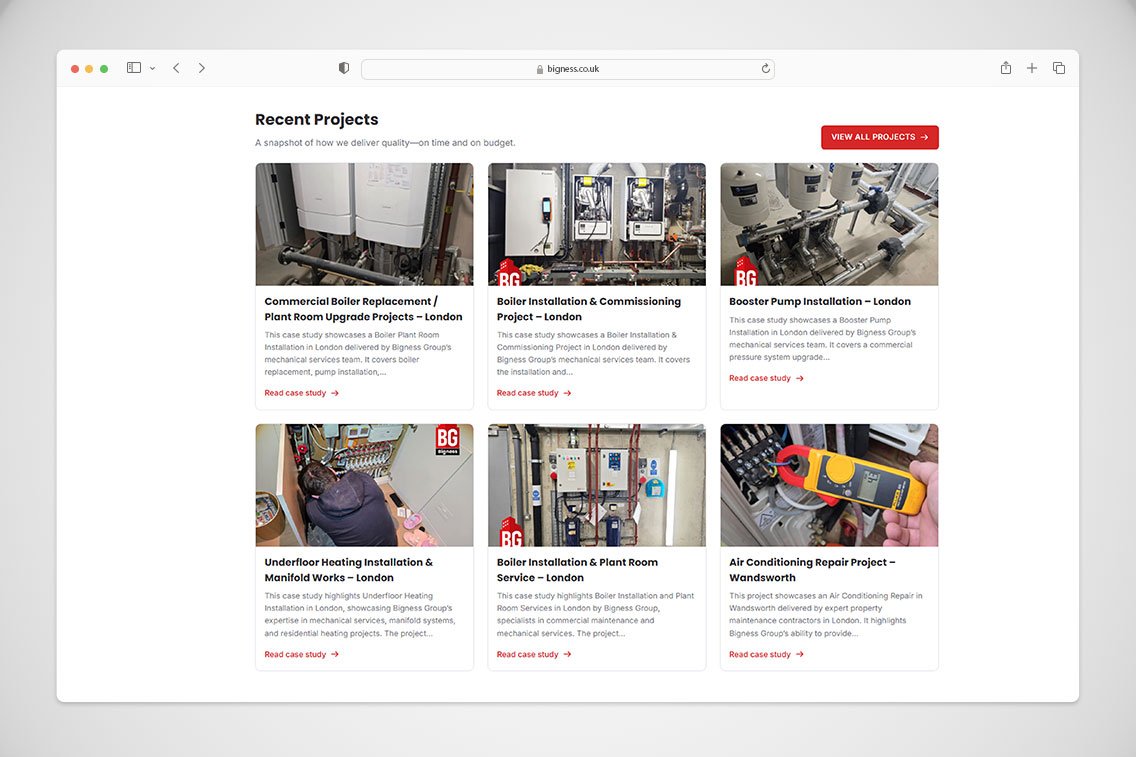This screenshot has height=757, width=1136.
Task: Read case study for Air Conditioning Repair Project
Action: click(x=765, y=654)
